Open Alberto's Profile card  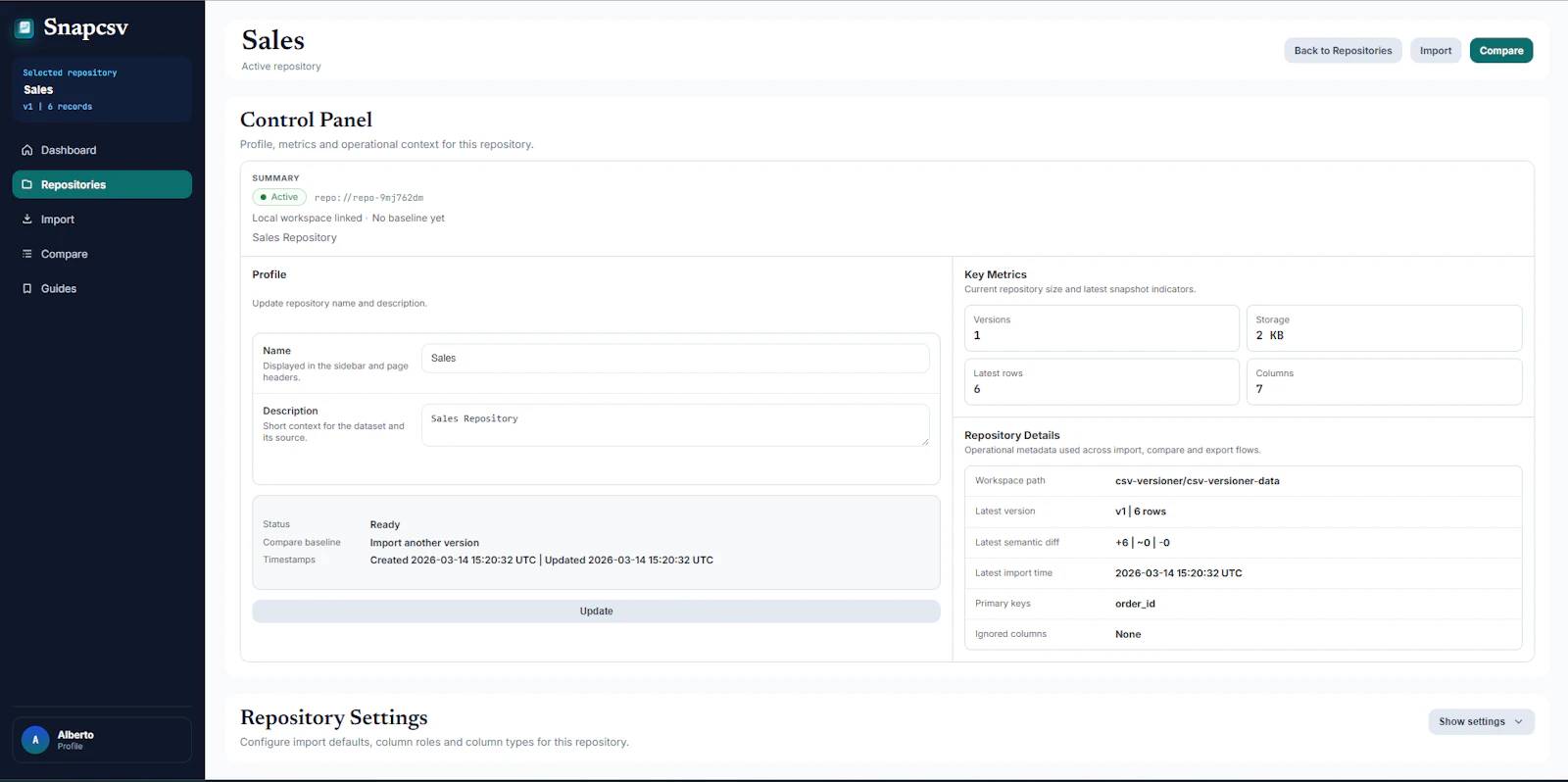[x=102, y=740]
